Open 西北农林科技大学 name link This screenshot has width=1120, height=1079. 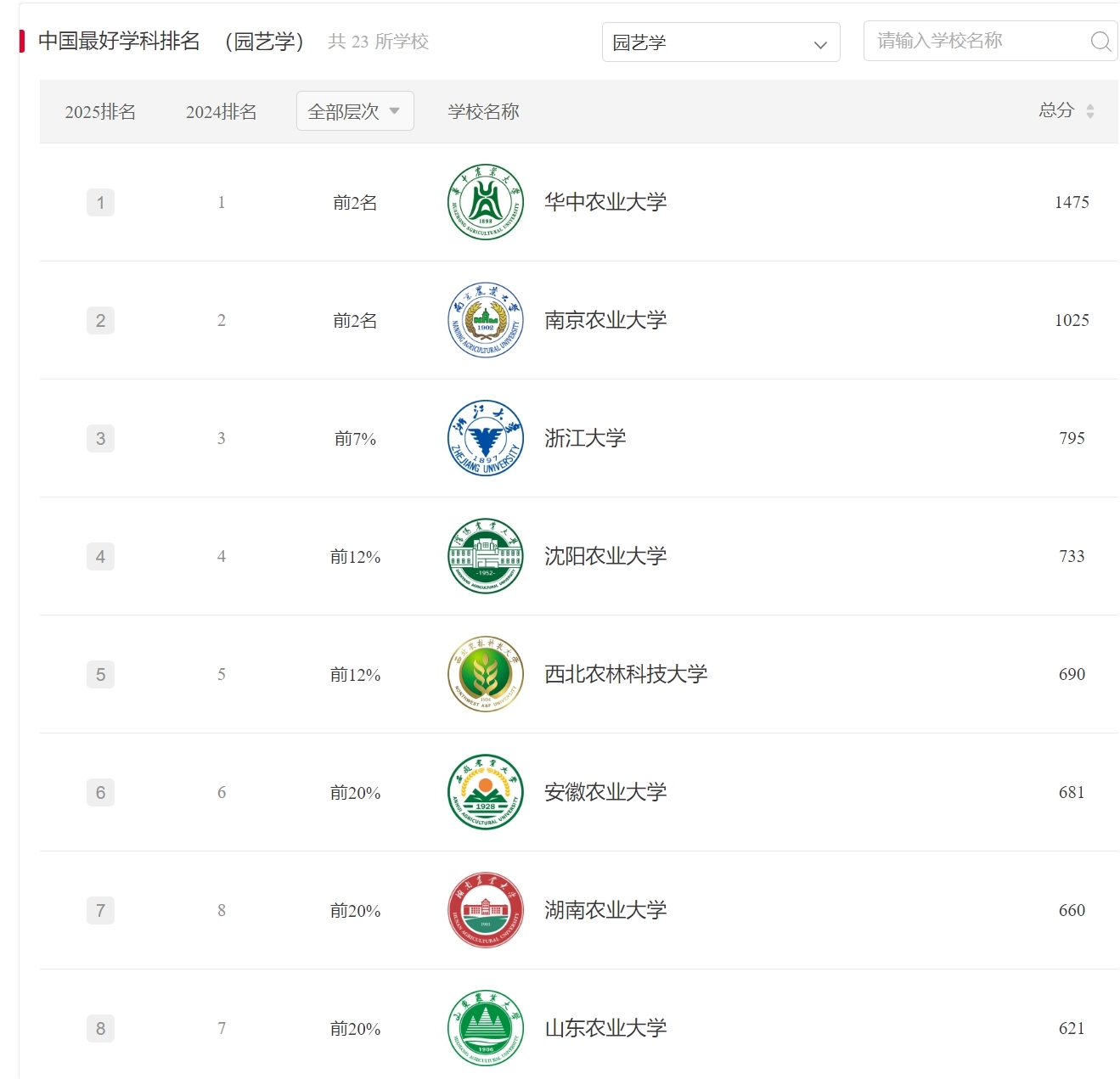626,674
